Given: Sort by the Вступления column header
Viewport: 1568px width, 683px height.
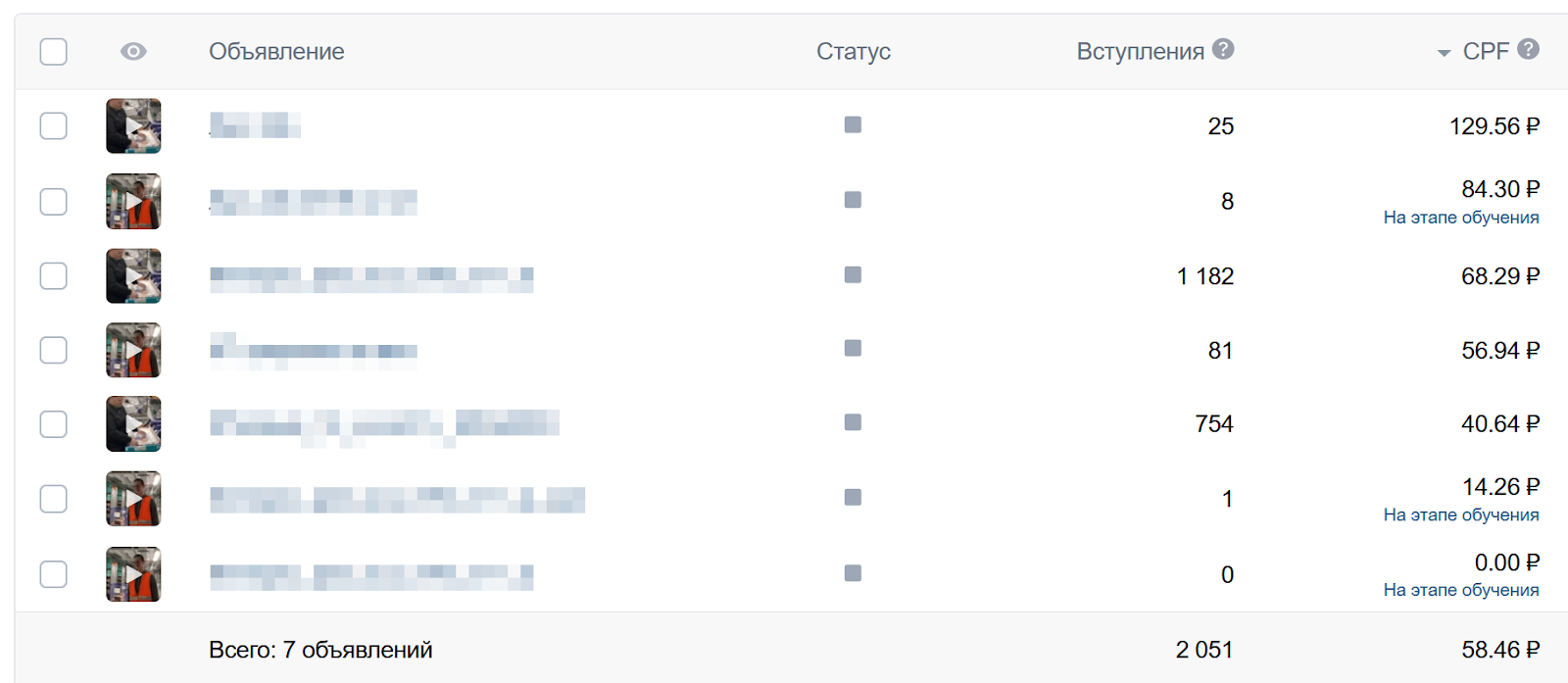Looking at the screenshot, I should (x=1140, y=51).
